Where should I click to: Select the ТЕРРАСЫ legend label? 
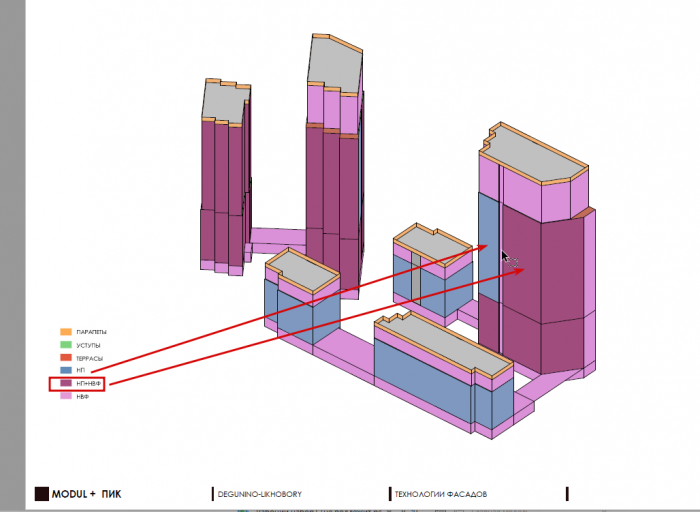point(89,358)
